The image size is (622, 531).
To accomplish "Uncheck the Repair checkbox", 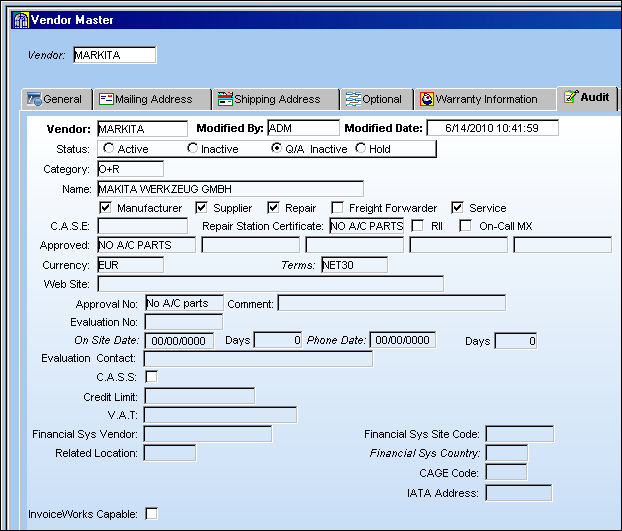I will click(x=273, y=207).
